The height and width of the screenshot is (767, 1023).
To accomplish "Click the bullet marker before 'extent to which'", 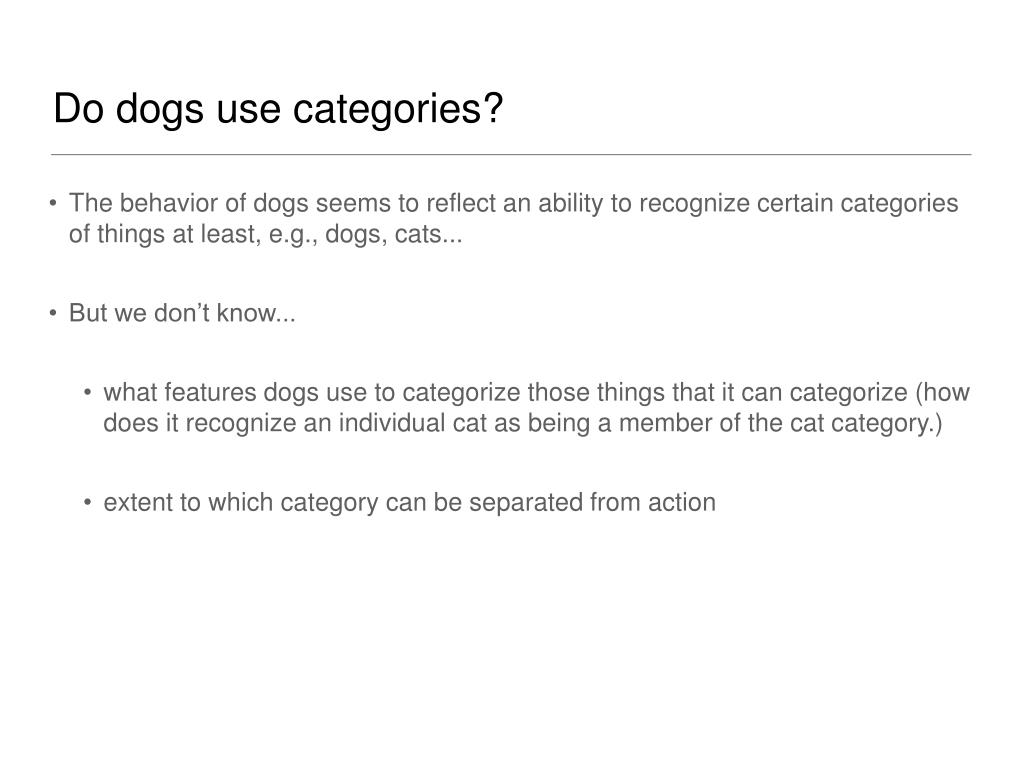I will click(x=87, y=502).
